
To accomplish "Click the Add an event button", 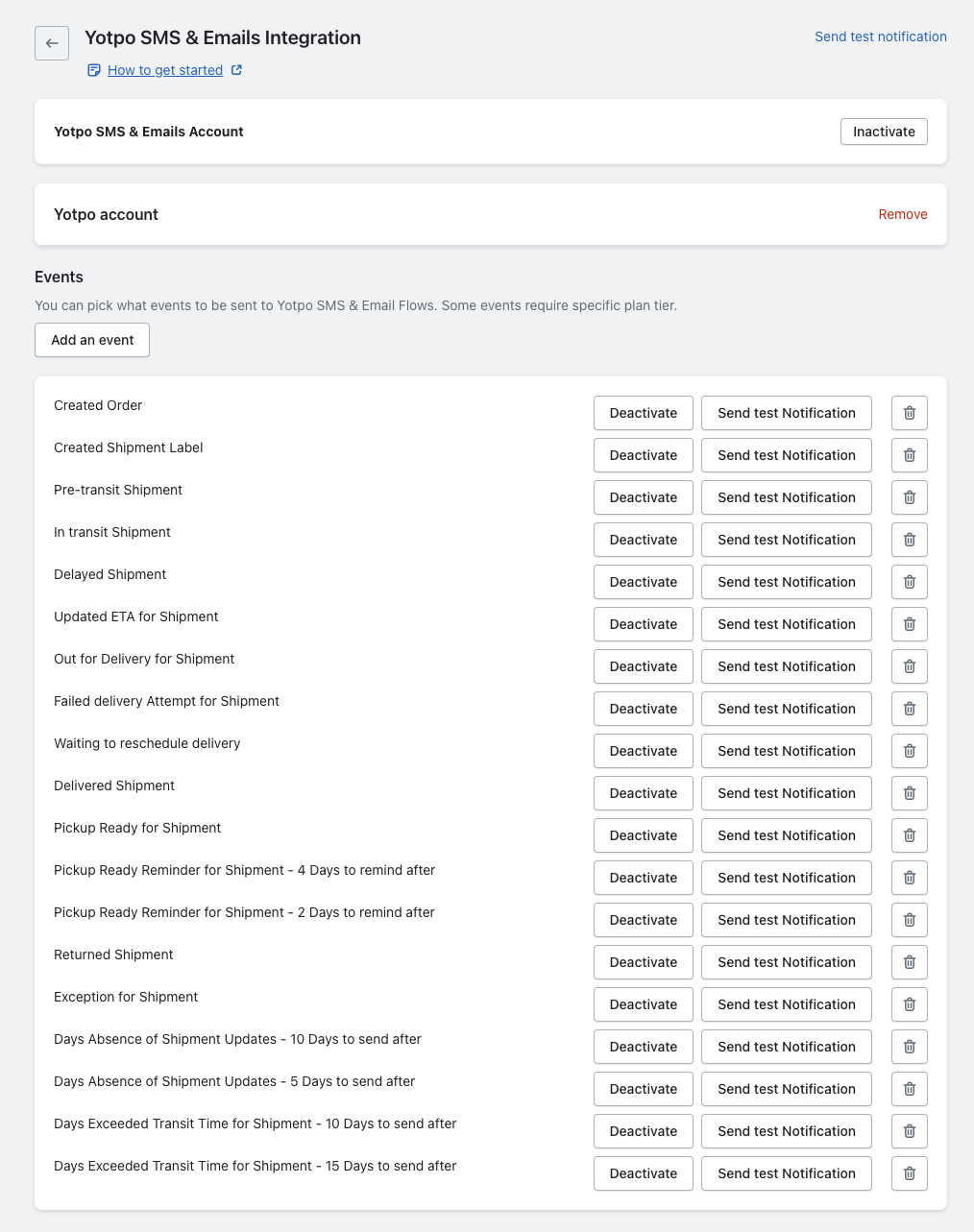I will click(92, 340).
